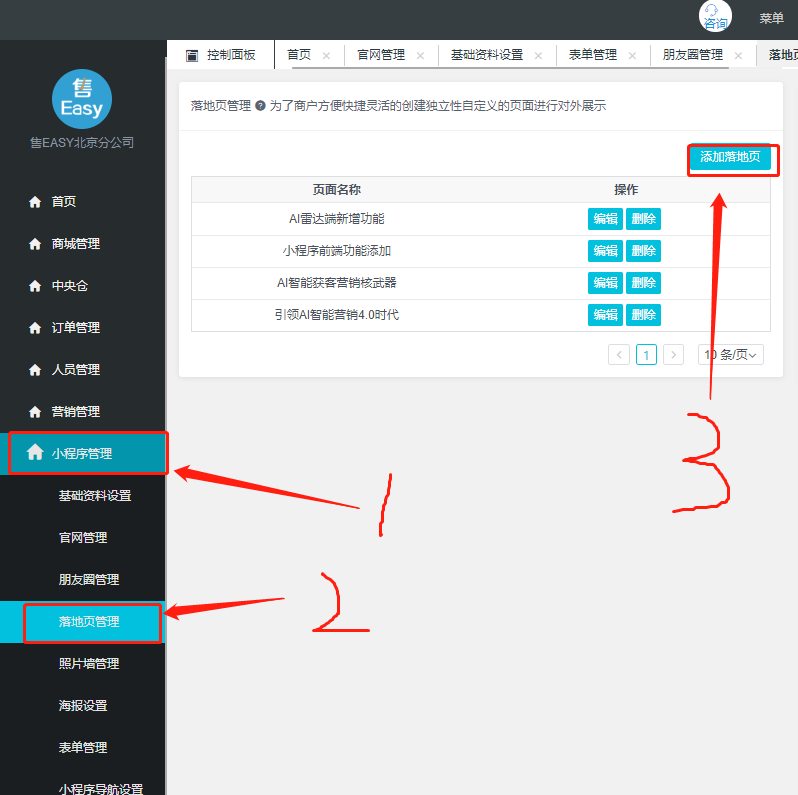The height and width of the screenshot is (795, 798).
Task: Select page number 1 in pagination
Action: [x=646, y=355]
